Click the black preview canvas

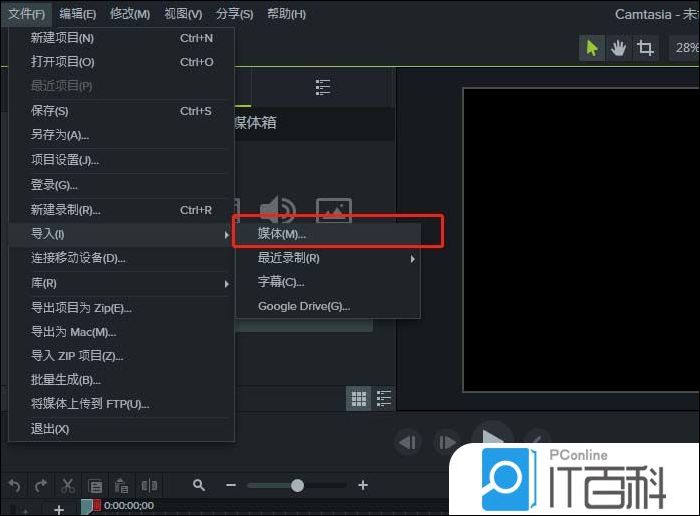(x=581, y=240)
